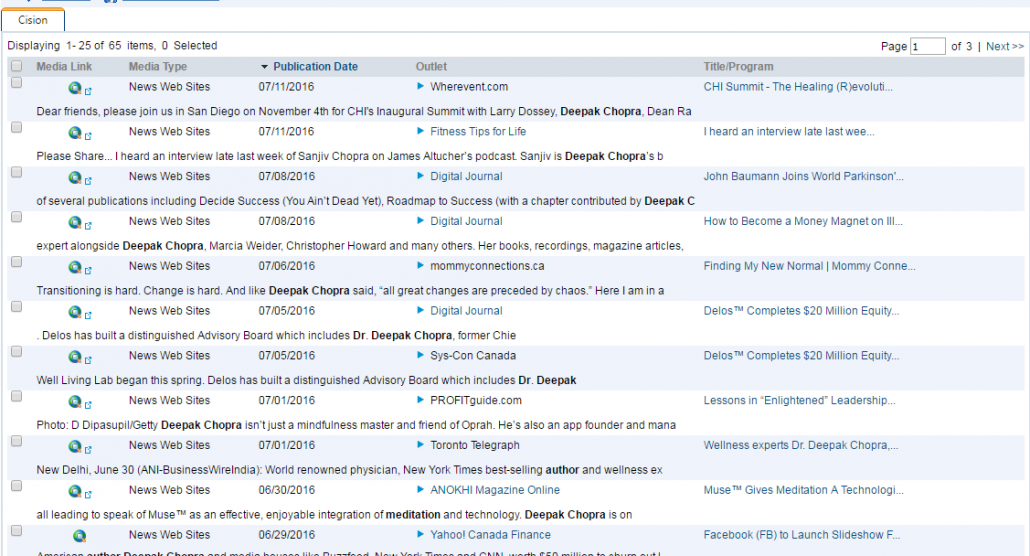Expand outlet arrow in John Baumann row
1030x556 pixels.
[420, 175]
